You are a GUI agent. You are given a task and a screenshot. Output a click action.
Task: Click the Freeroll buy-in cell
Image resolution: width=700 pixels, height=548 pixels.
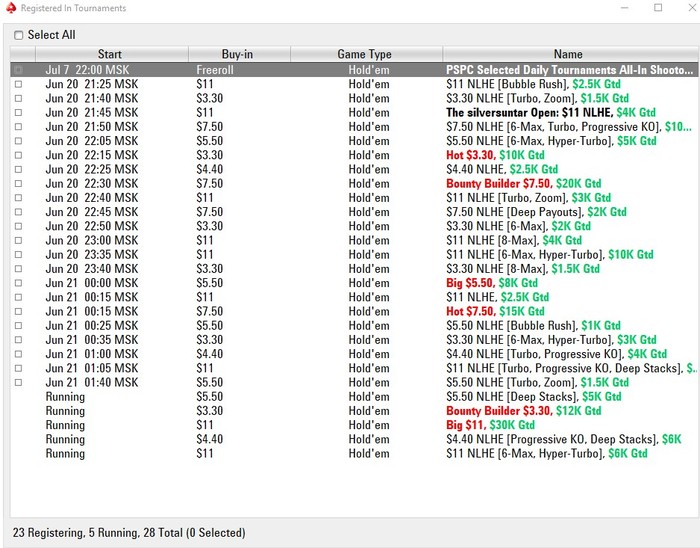(x=215, y=70)
